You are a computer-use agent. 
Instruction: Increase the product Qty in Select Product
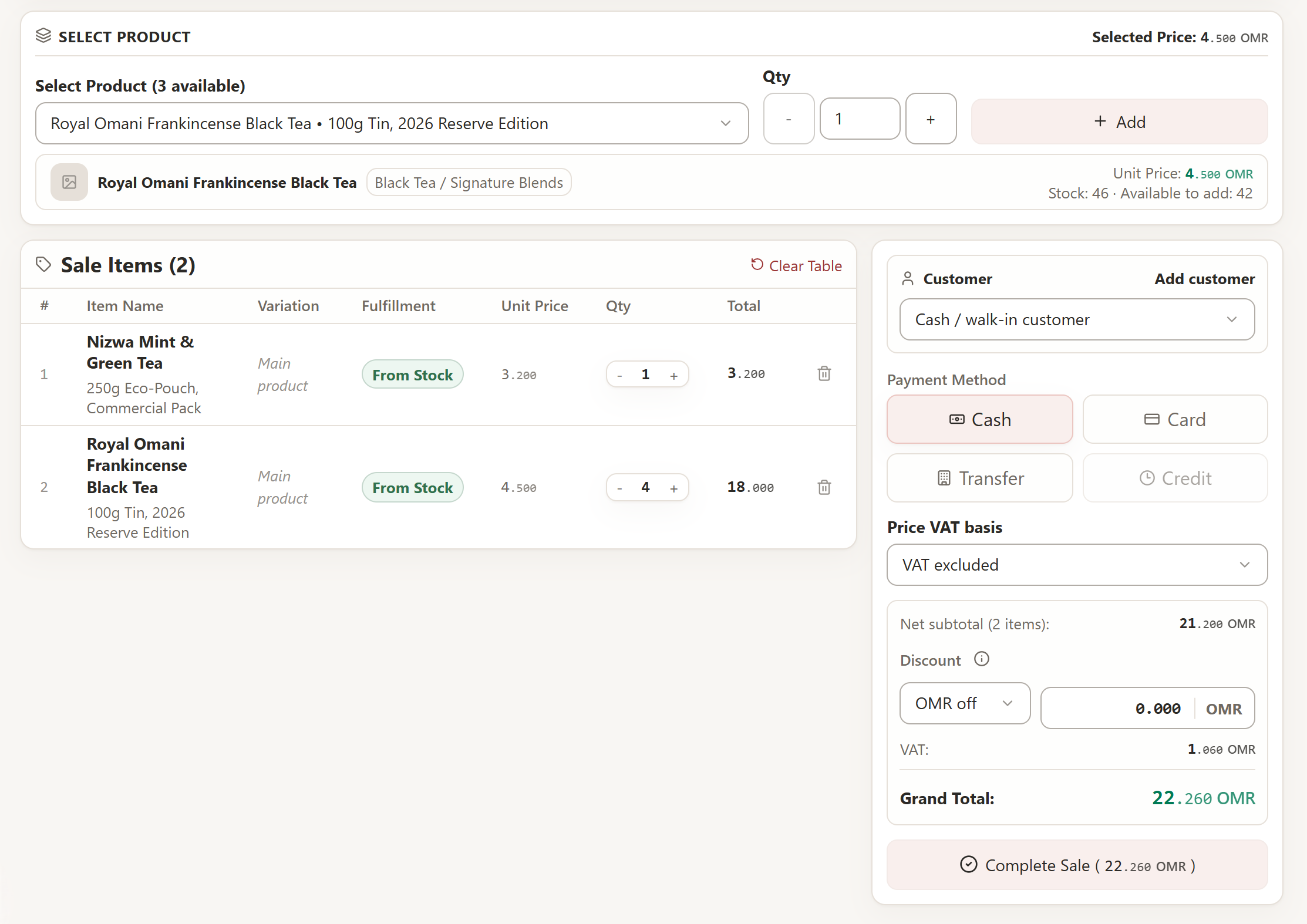pos(931,119)
